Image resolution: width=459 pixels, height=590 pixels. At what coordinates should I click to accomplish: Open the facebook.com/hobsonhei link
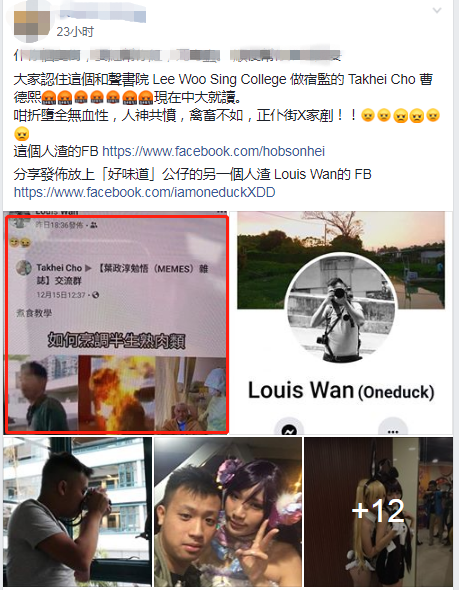(213, 151)
